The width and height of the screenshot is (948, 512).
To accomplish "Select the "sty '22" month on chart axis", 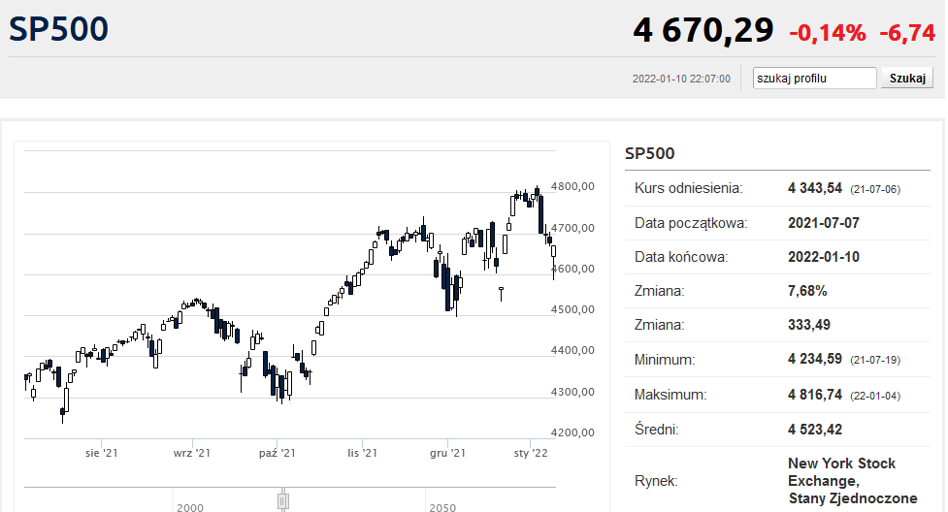I will click(x=531, y=454).
